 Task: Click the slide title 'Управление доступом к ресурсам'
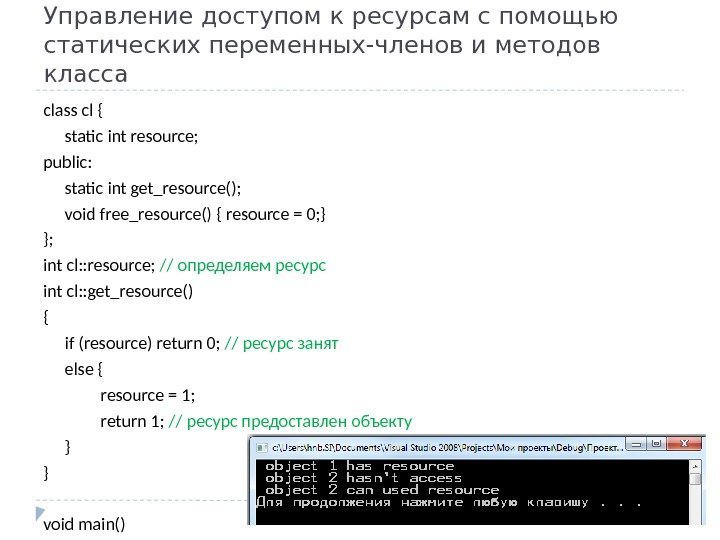point(331,16)
